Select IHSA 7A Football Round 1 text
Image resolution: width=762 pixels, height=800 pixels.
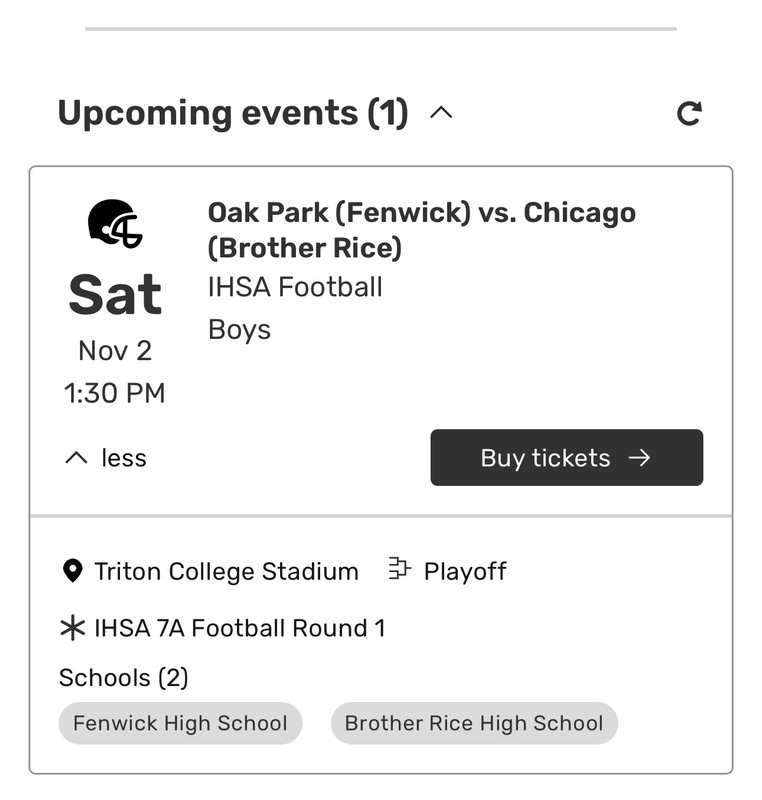click(x=239, y=628)
